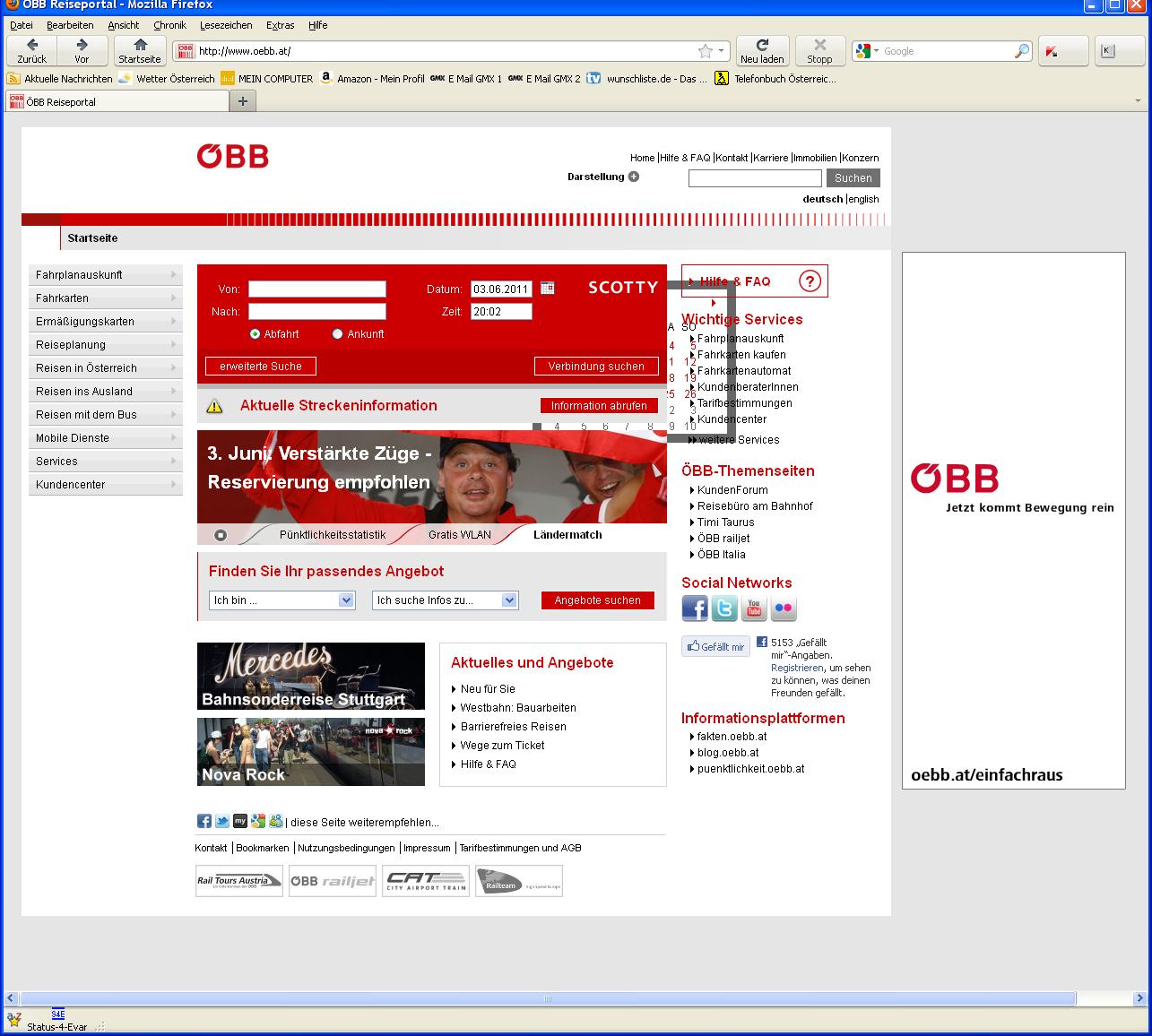Click the Zeit time input field

(501, 311)
